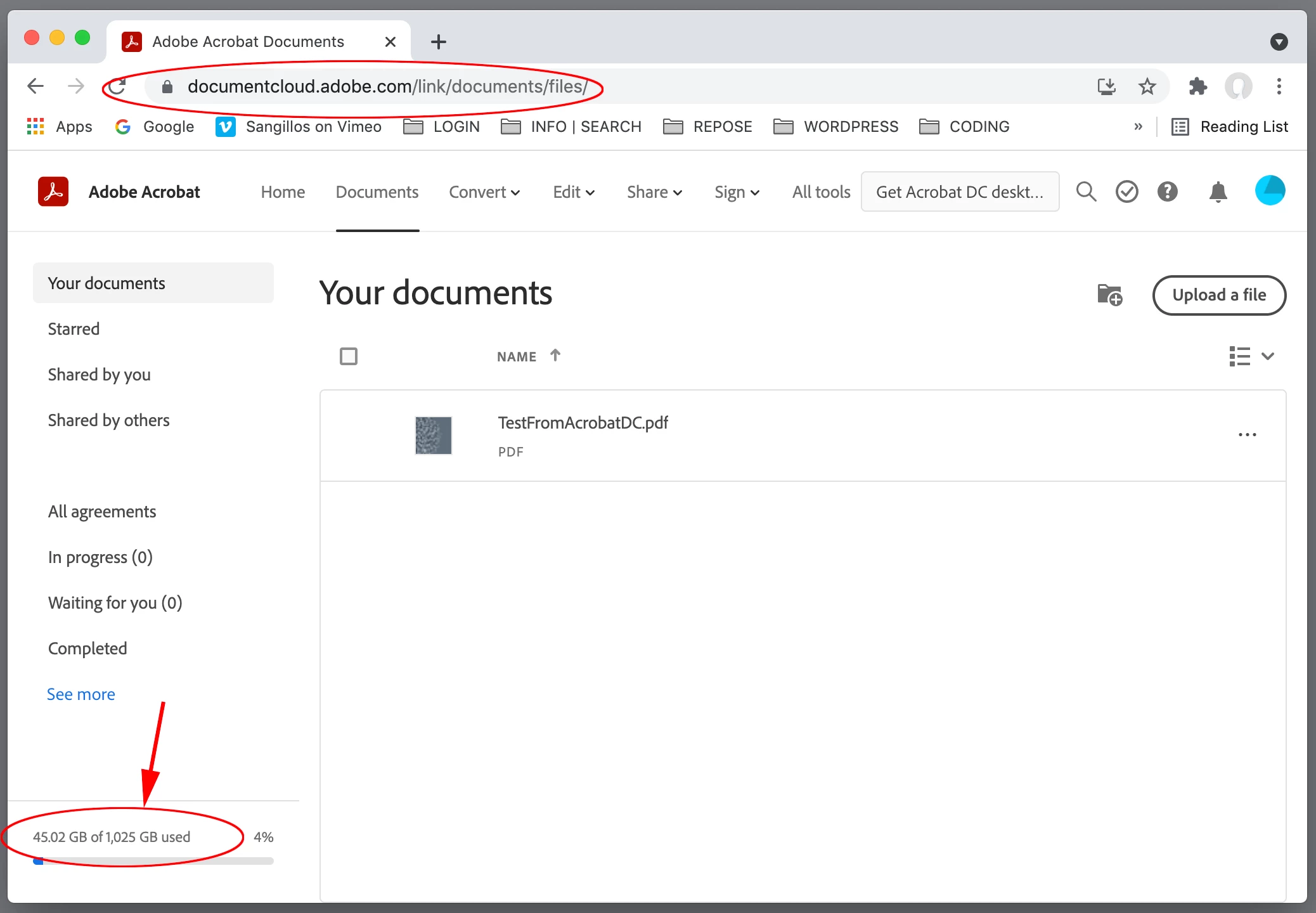Click the new folder icon
This screenshot has height=913, width=1316.
[x=1109, y=295]
